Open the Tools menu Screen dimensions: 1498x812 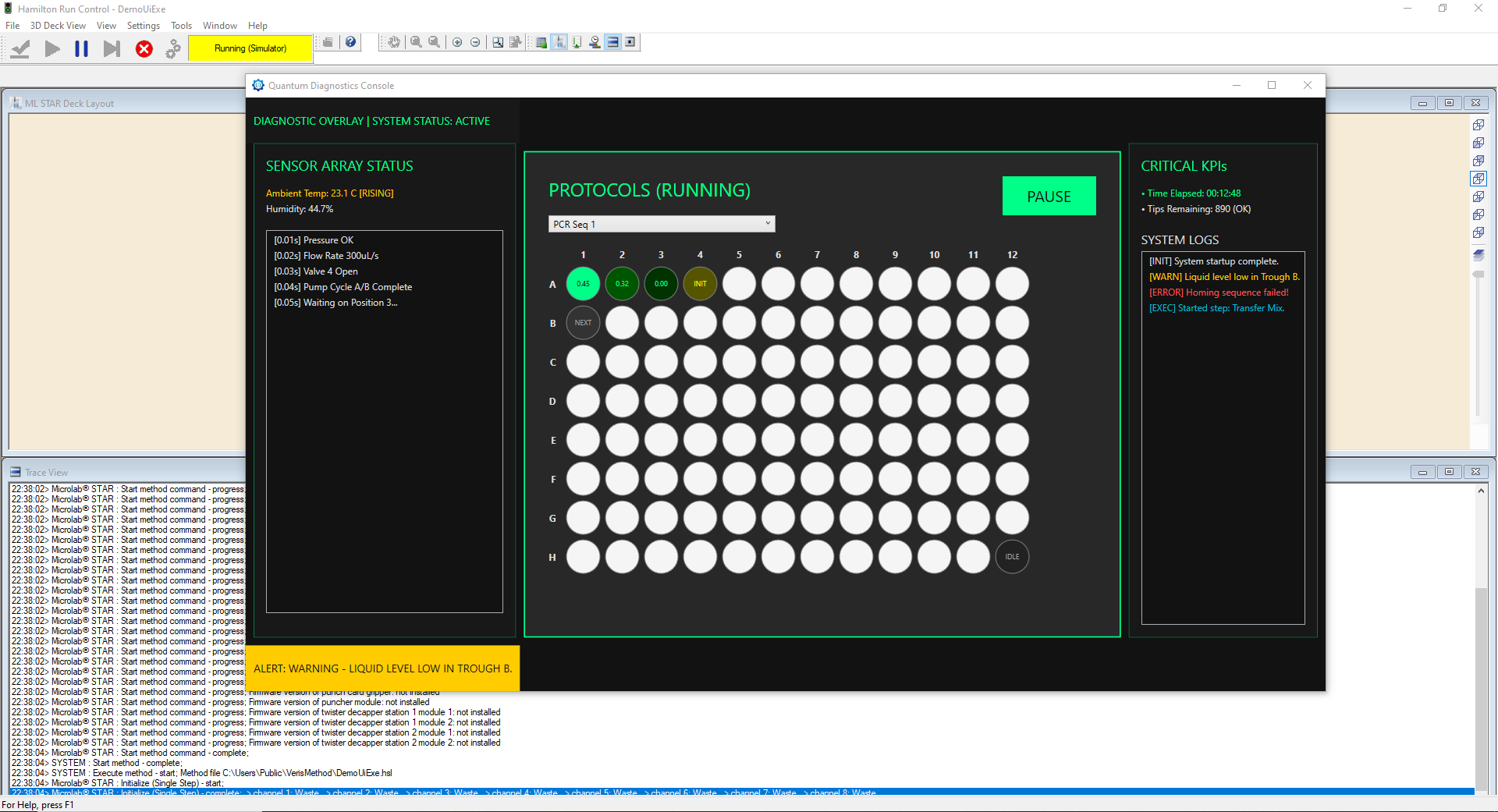181,26
